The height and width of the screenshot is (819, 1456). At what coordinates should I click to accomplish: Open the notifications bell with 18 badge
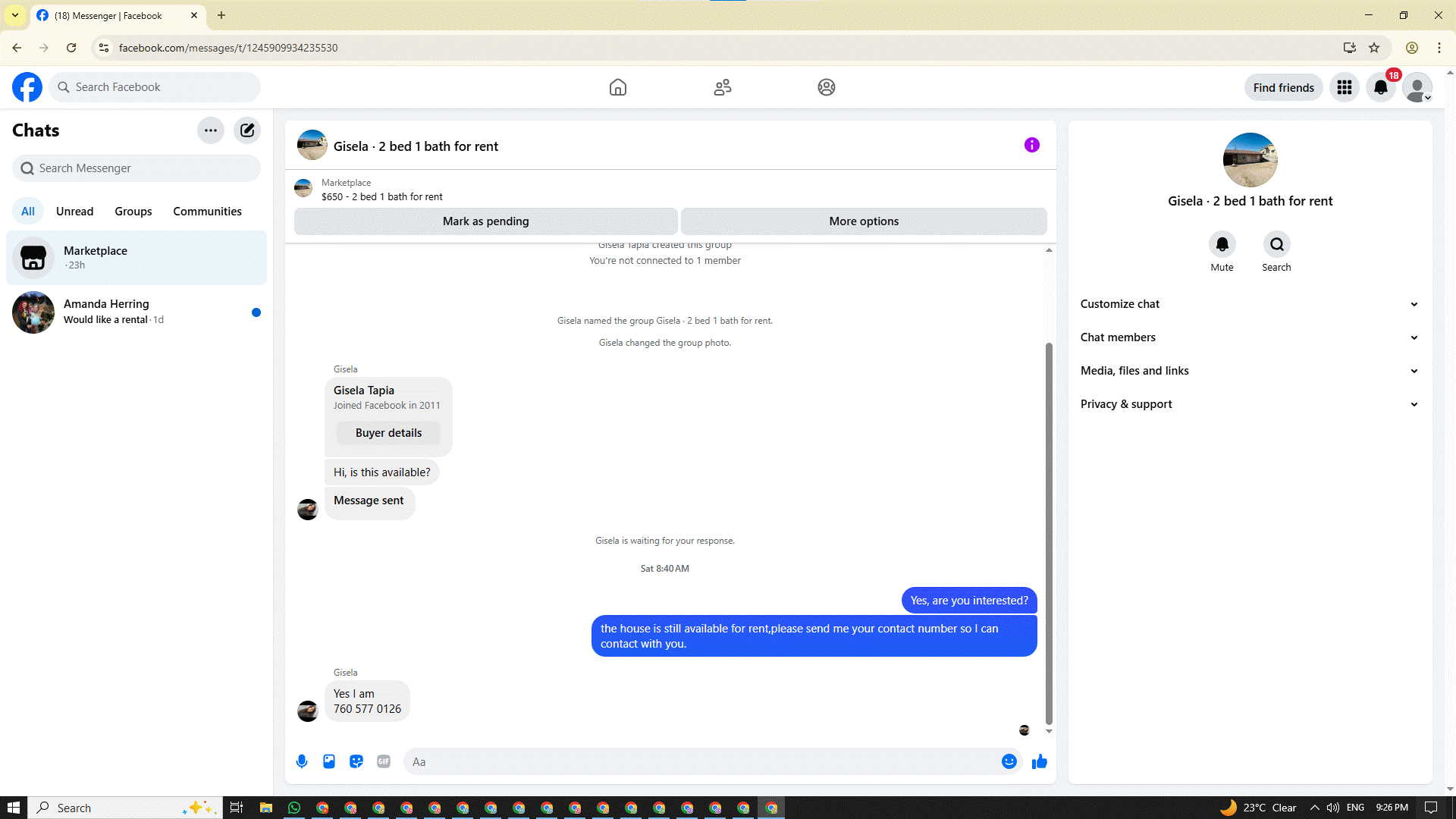click(x=1381, y=87)
